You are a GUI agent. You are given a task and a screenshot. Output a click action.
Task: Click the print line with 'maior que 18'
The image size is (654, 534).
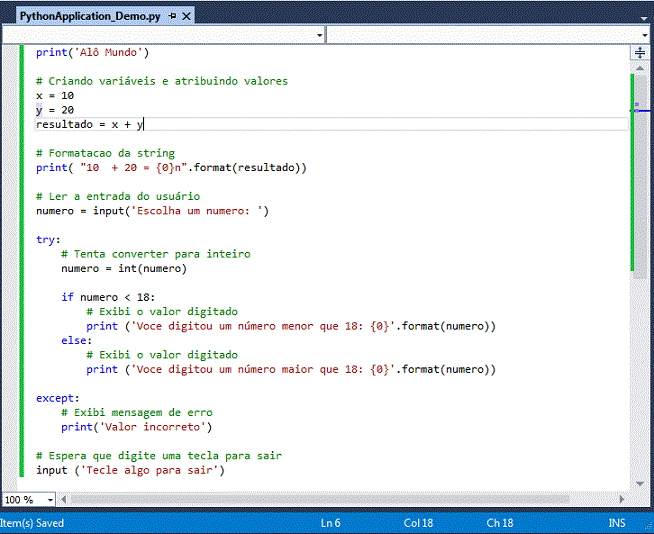pos(291,369)
